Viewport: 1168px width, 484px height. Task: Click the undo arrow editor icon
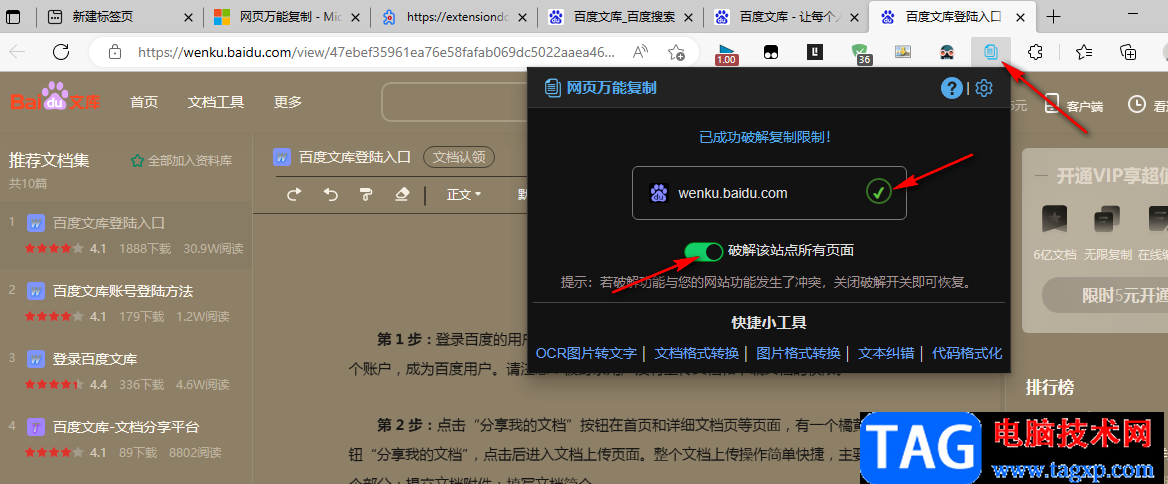point(331,195)
